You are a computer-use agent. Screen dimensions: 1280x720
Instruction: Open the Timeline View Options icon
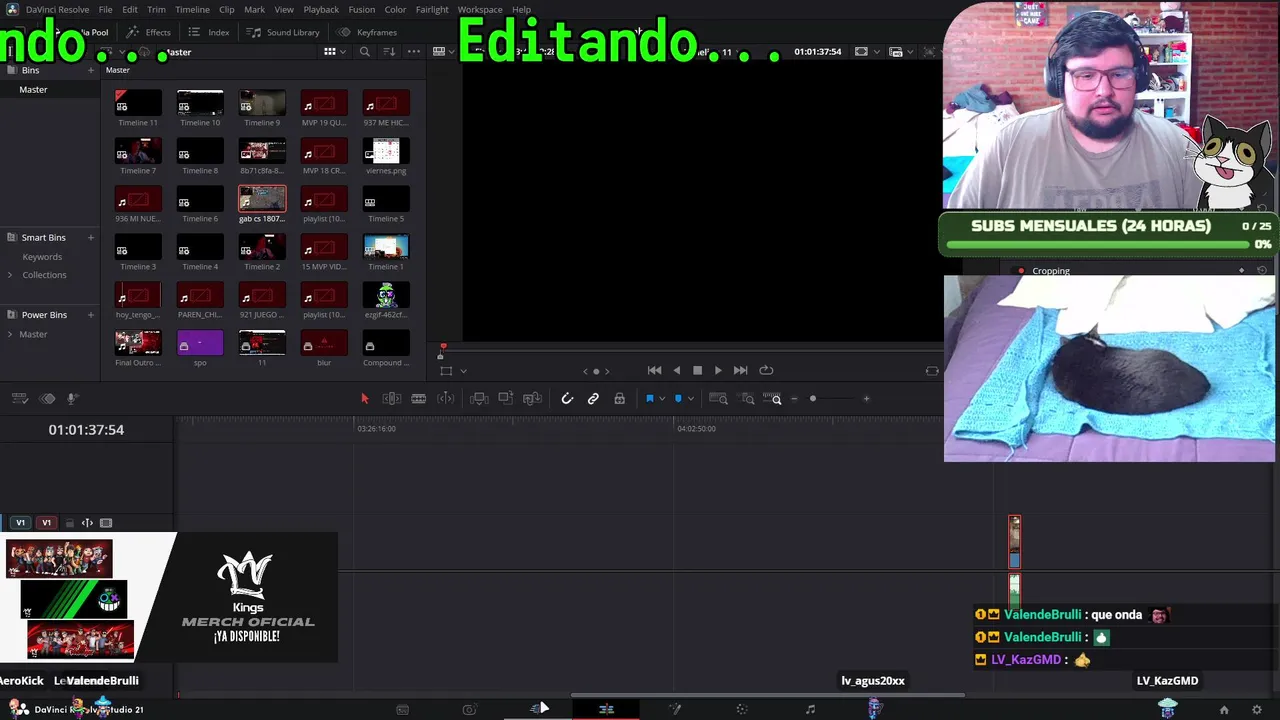tap(19, 399)
